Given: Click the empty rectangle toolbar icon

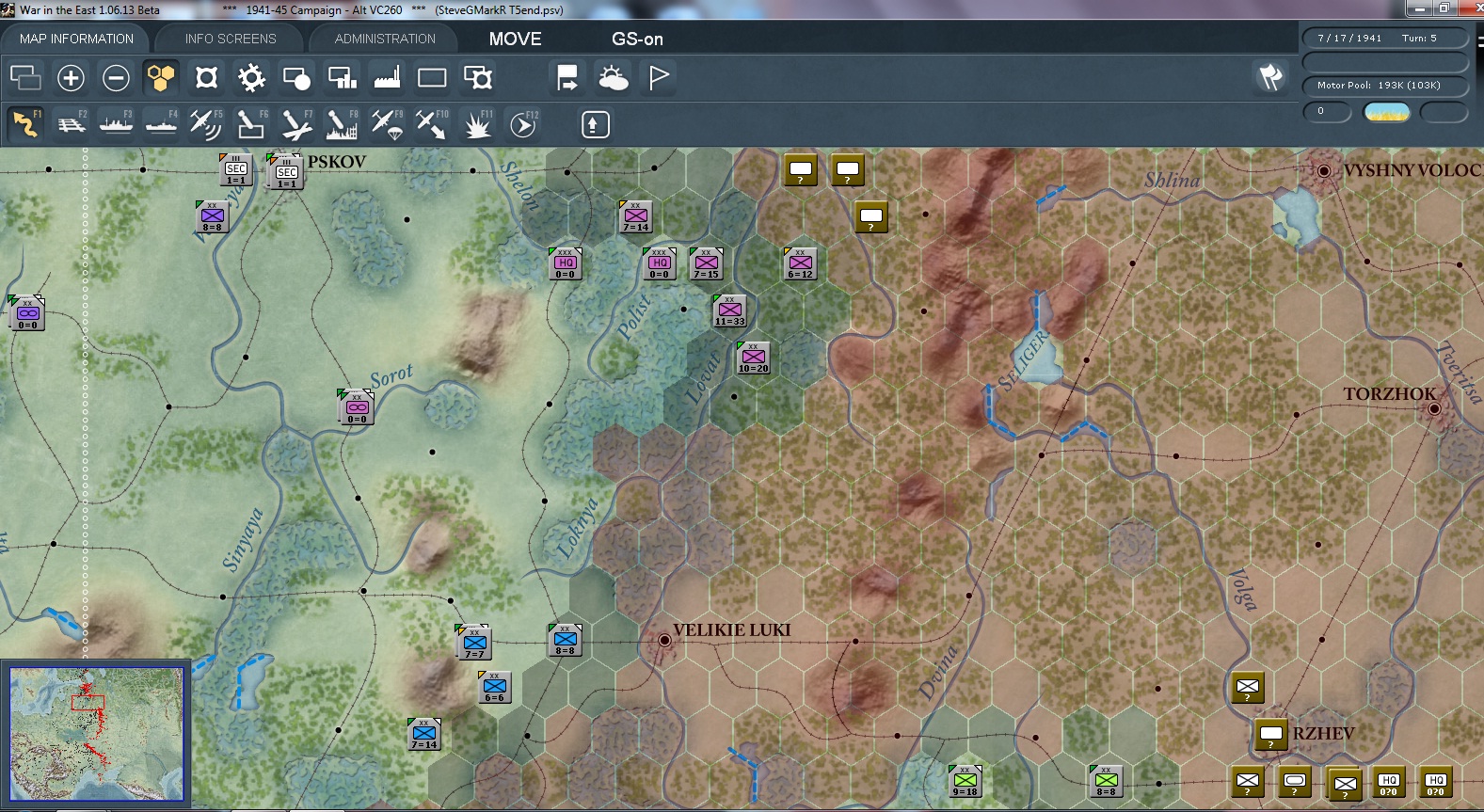Looking at the screenshot, I should (432, 77).
